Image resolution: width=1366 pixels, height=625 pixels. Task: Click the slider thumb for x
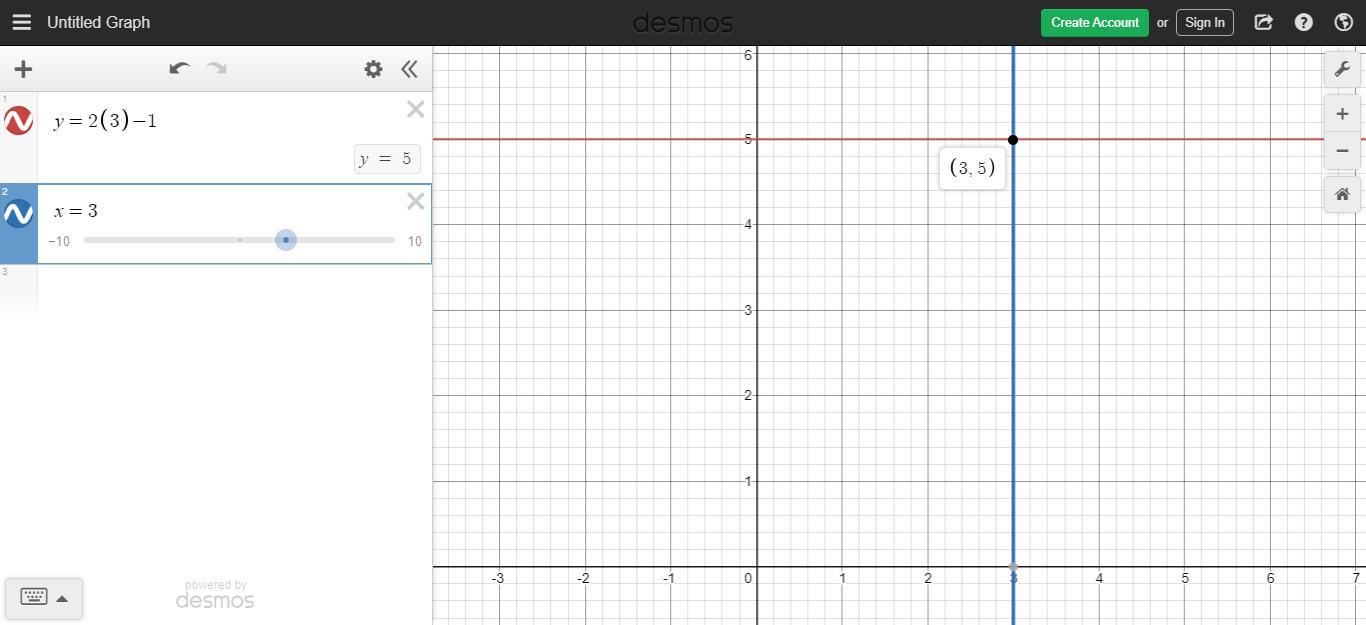pyautogui.click(x=286, y=240)
